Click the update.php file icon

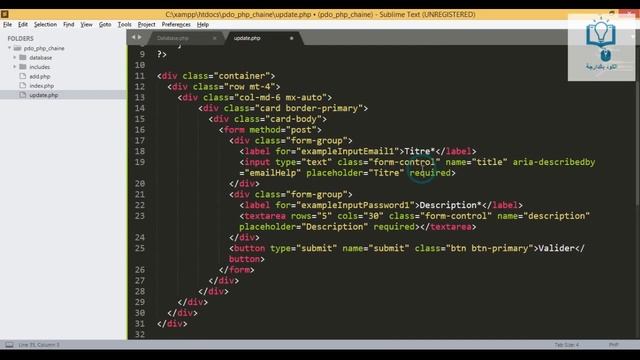tap(23, 95)
